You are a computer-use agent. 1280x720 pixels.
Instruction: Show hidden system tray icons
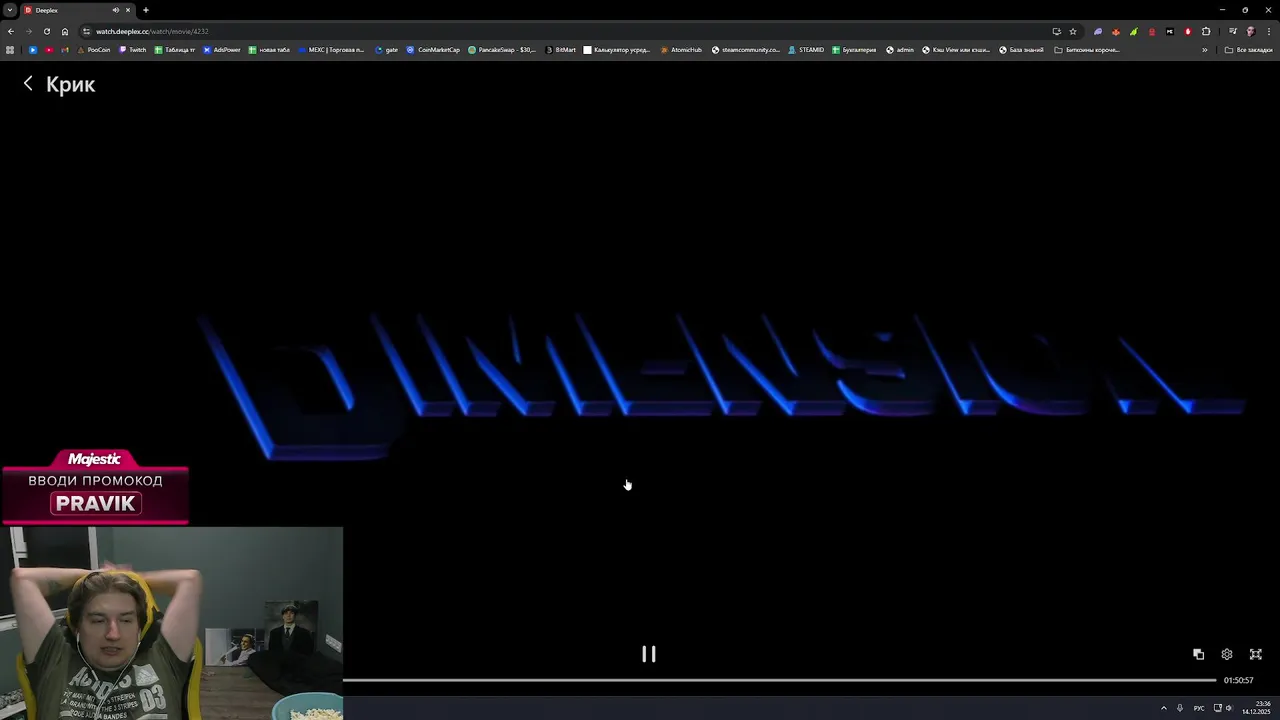click(x=1163, y=708)
